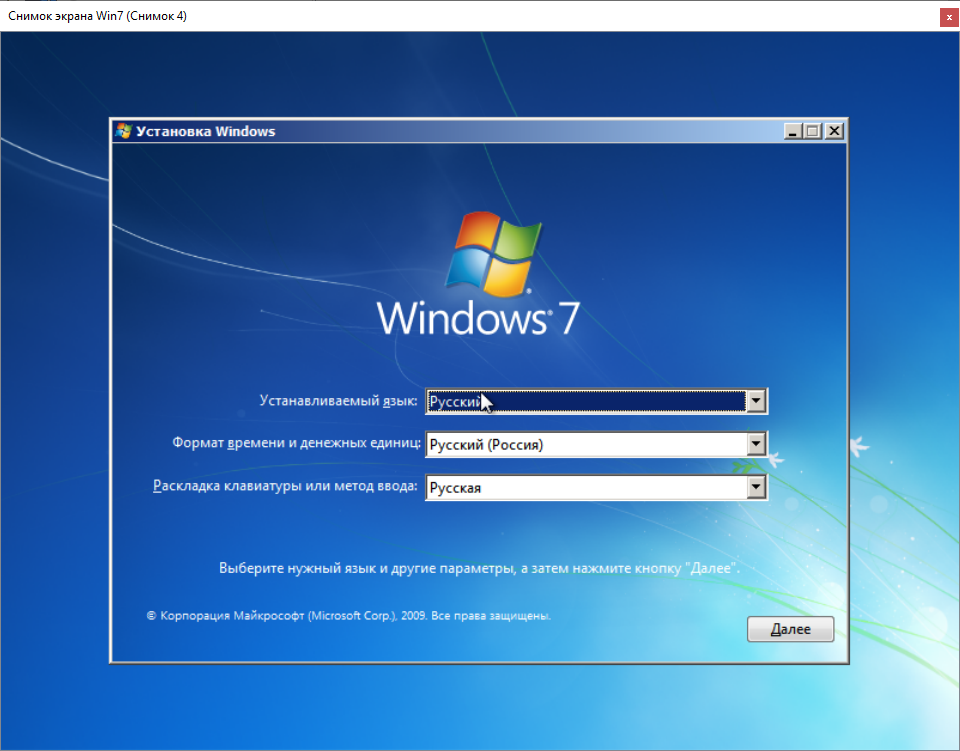The height and width of the screenshot is (751, 960).
Task: Close the screenshot viewer with red X
Action: [x=949, y=17]
